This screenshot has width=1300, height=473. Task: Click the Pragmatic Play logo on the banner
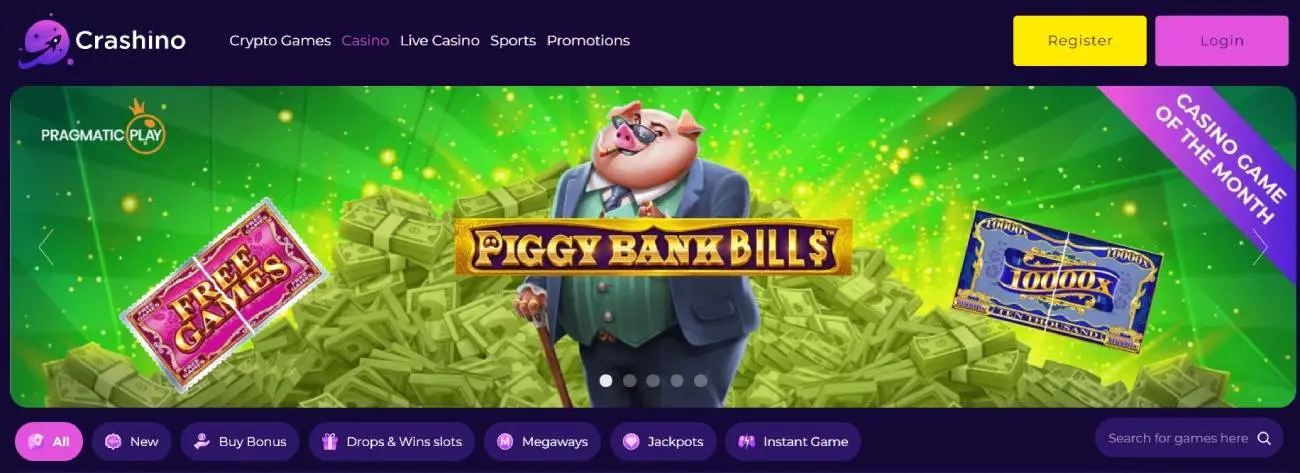tap(103, 128)
